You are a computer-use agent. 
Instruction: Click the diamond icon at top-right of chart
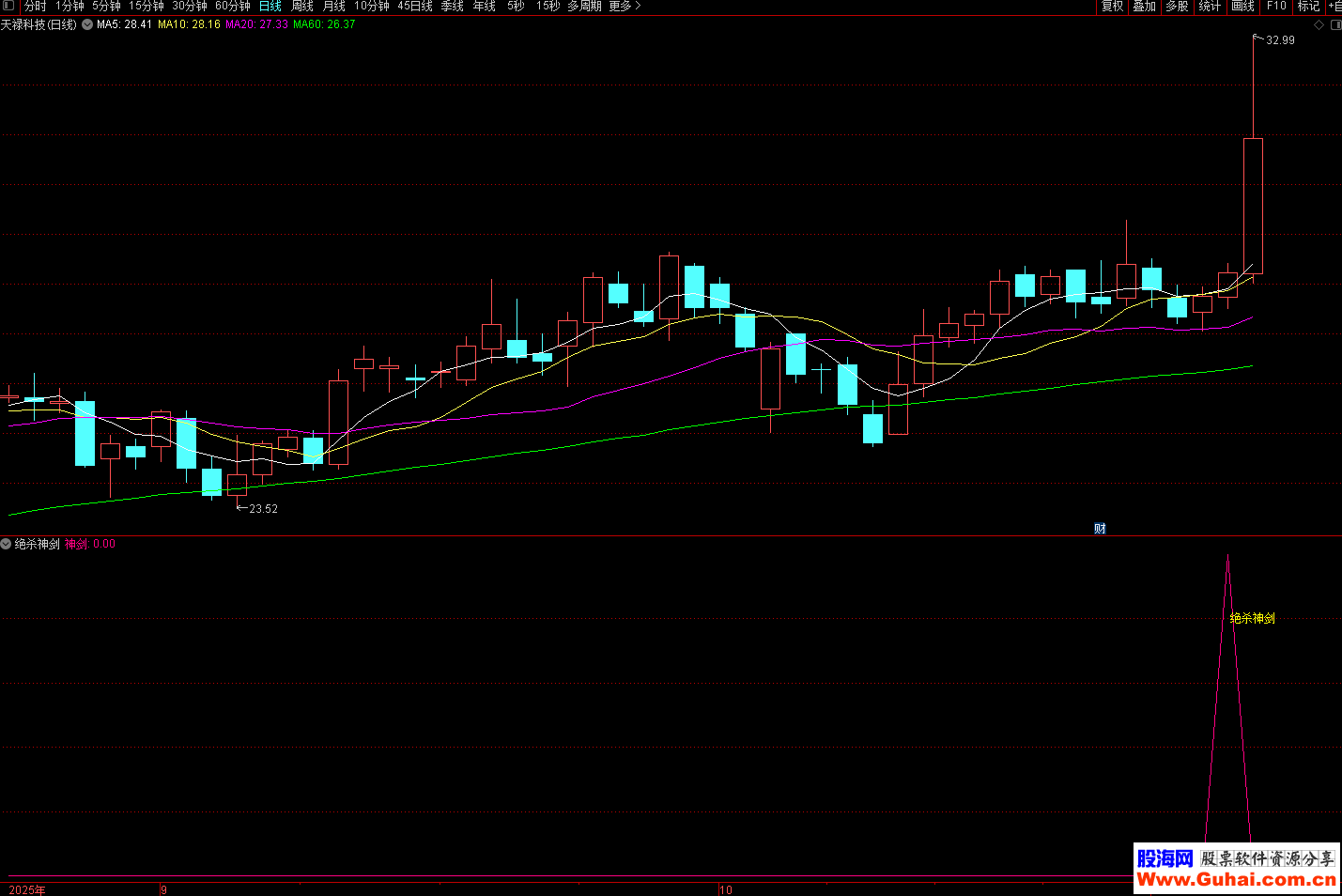1319,25
